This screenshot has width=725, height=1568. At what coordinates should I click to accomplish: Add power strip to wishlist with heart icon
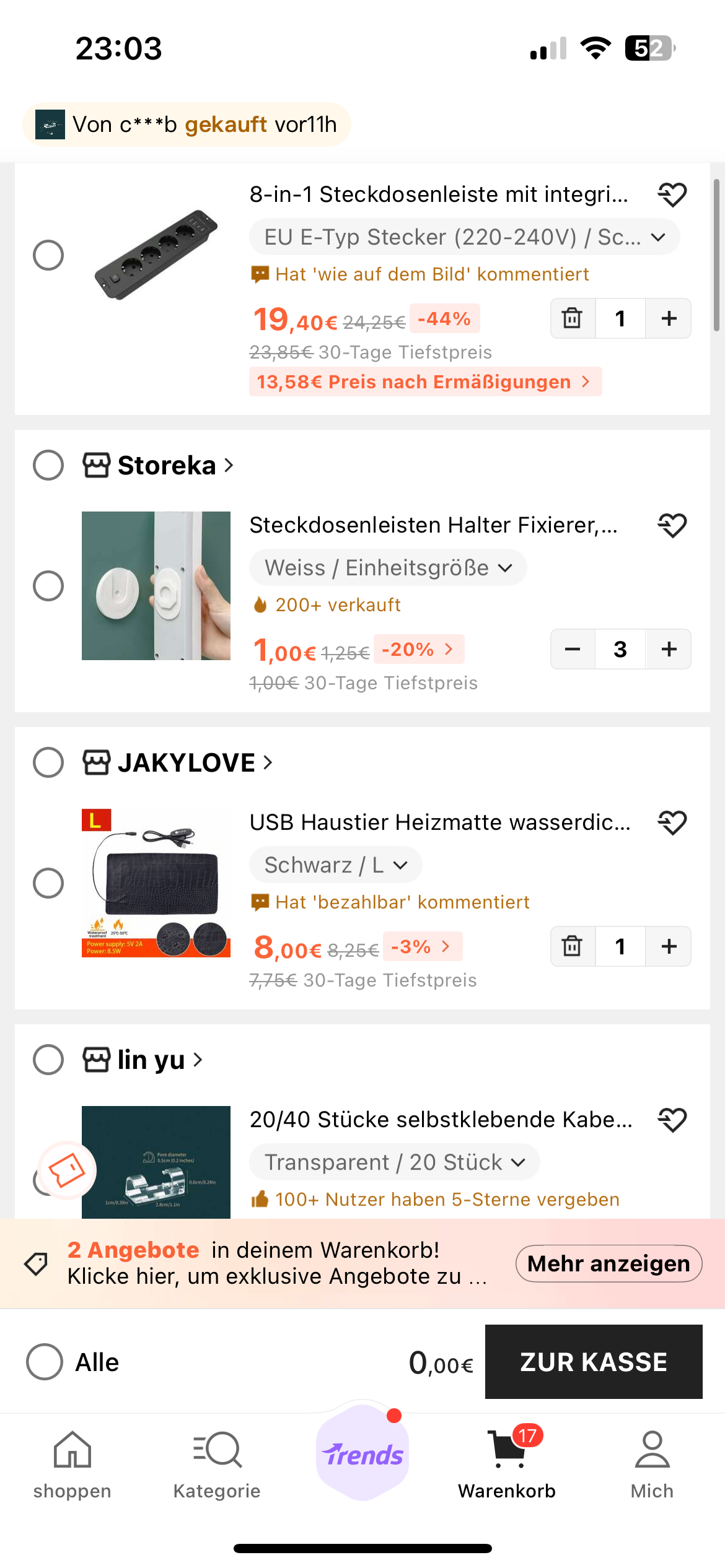[x=672, y=195]
